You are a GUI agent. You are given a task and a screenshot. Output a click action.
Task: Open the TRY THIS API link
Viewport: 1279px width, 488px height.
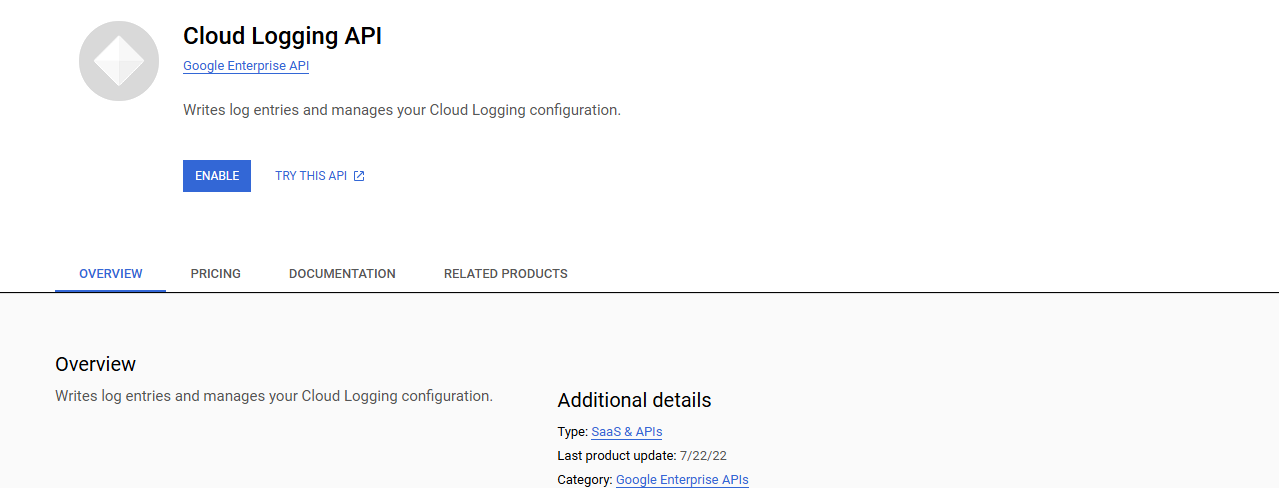(x=311, y=176)
